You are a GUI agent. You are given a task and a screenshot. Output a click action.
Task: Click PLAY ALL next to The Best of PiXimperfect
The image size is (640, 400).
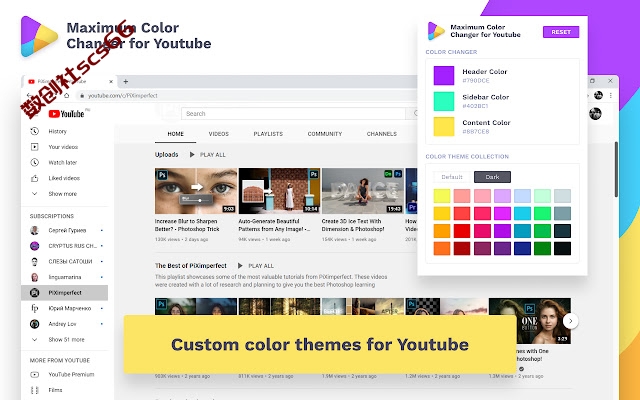(x=256, y=266)
